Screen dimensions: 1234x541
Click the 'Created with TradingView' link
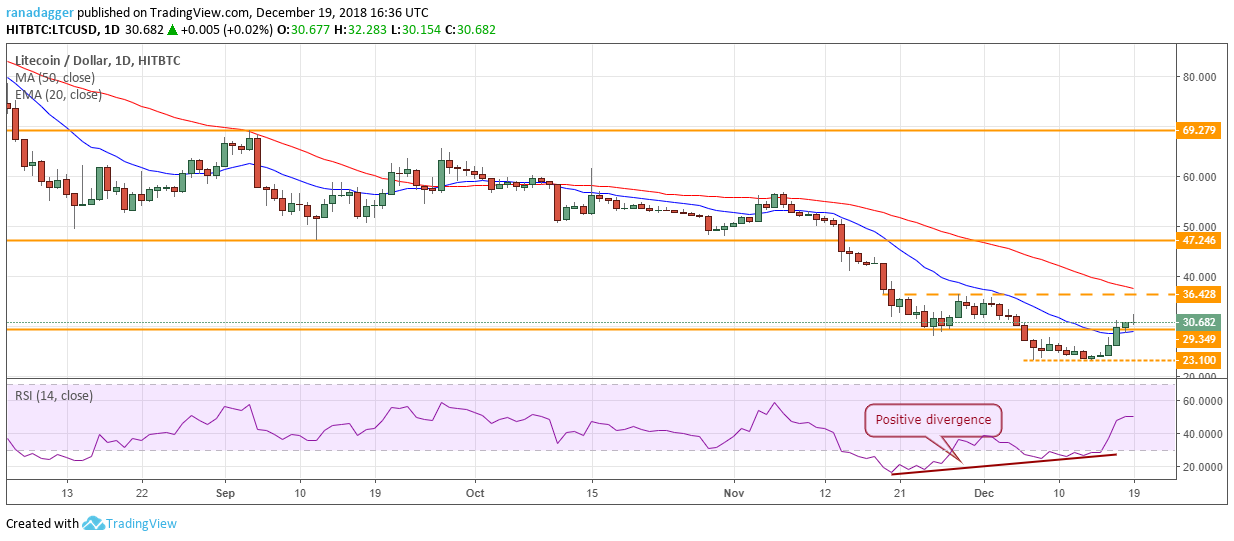89,523
